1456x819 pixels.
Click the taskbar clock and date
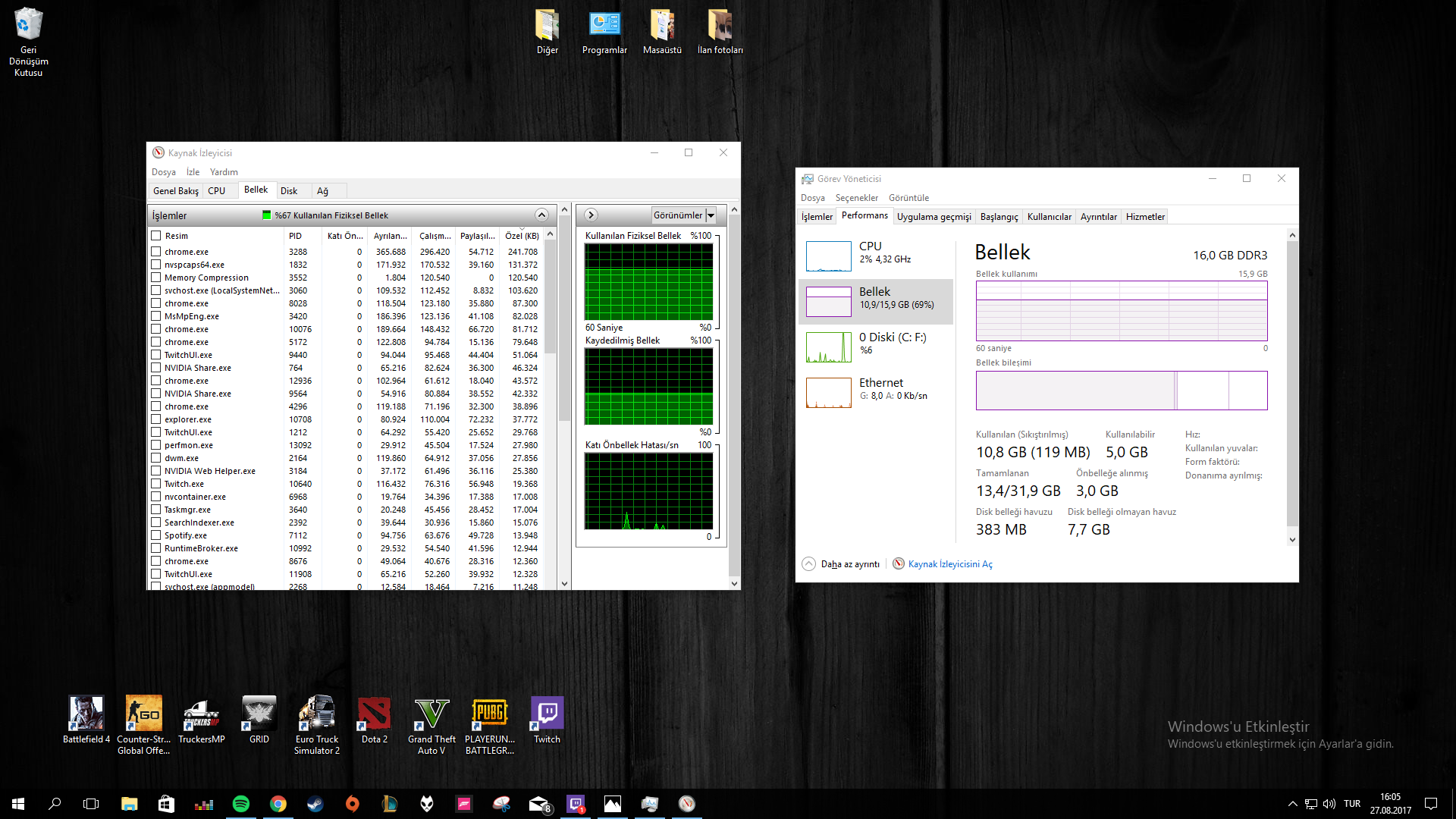(1390, 804)
